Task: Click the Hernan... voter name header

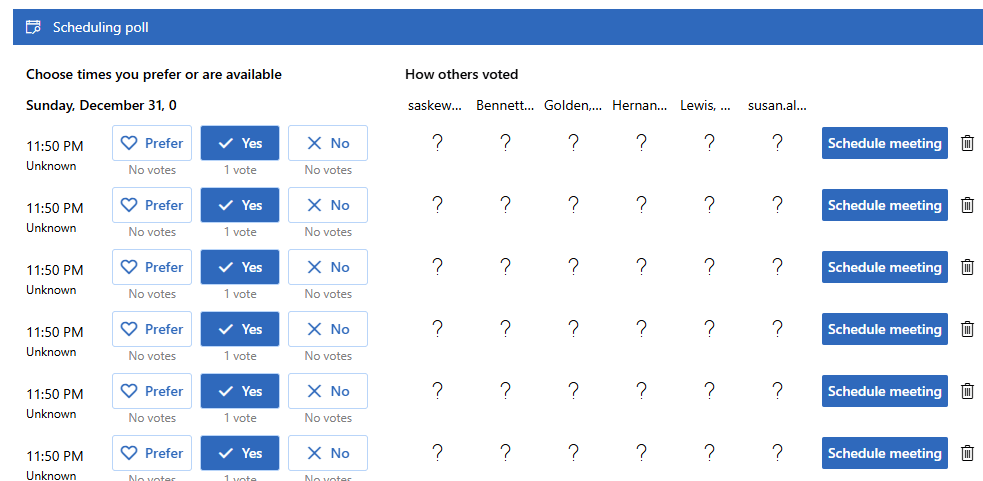Action: 641,105
